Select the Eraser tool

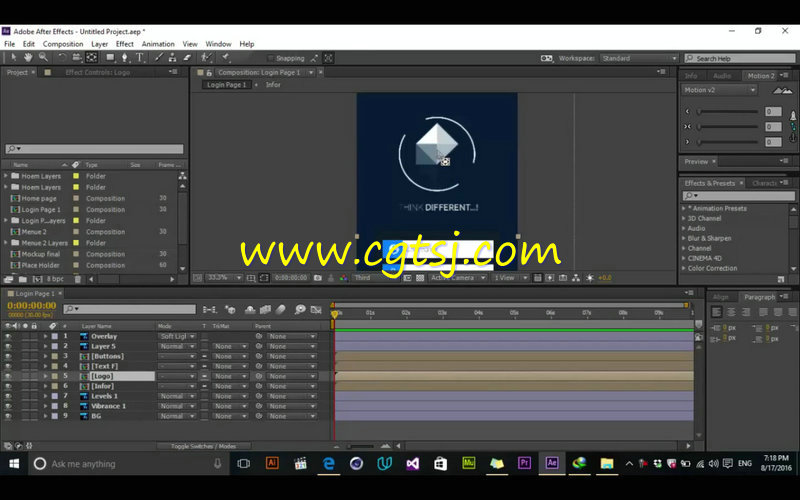187,58
